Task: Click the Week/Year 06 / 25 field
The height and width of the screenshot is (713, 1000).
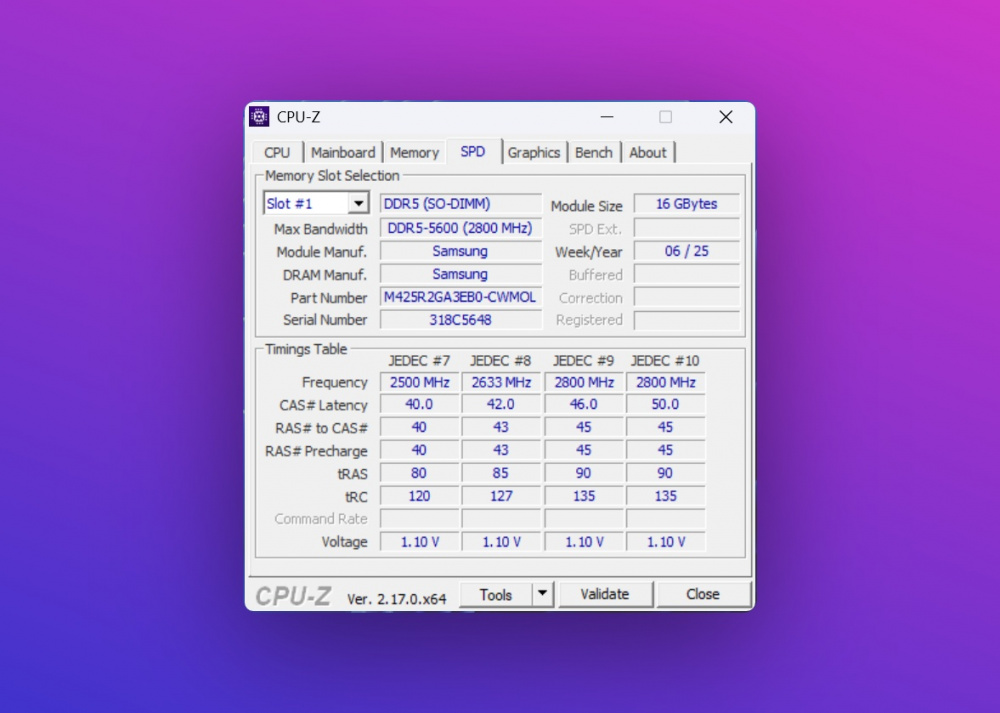Action: click(686, 251)
